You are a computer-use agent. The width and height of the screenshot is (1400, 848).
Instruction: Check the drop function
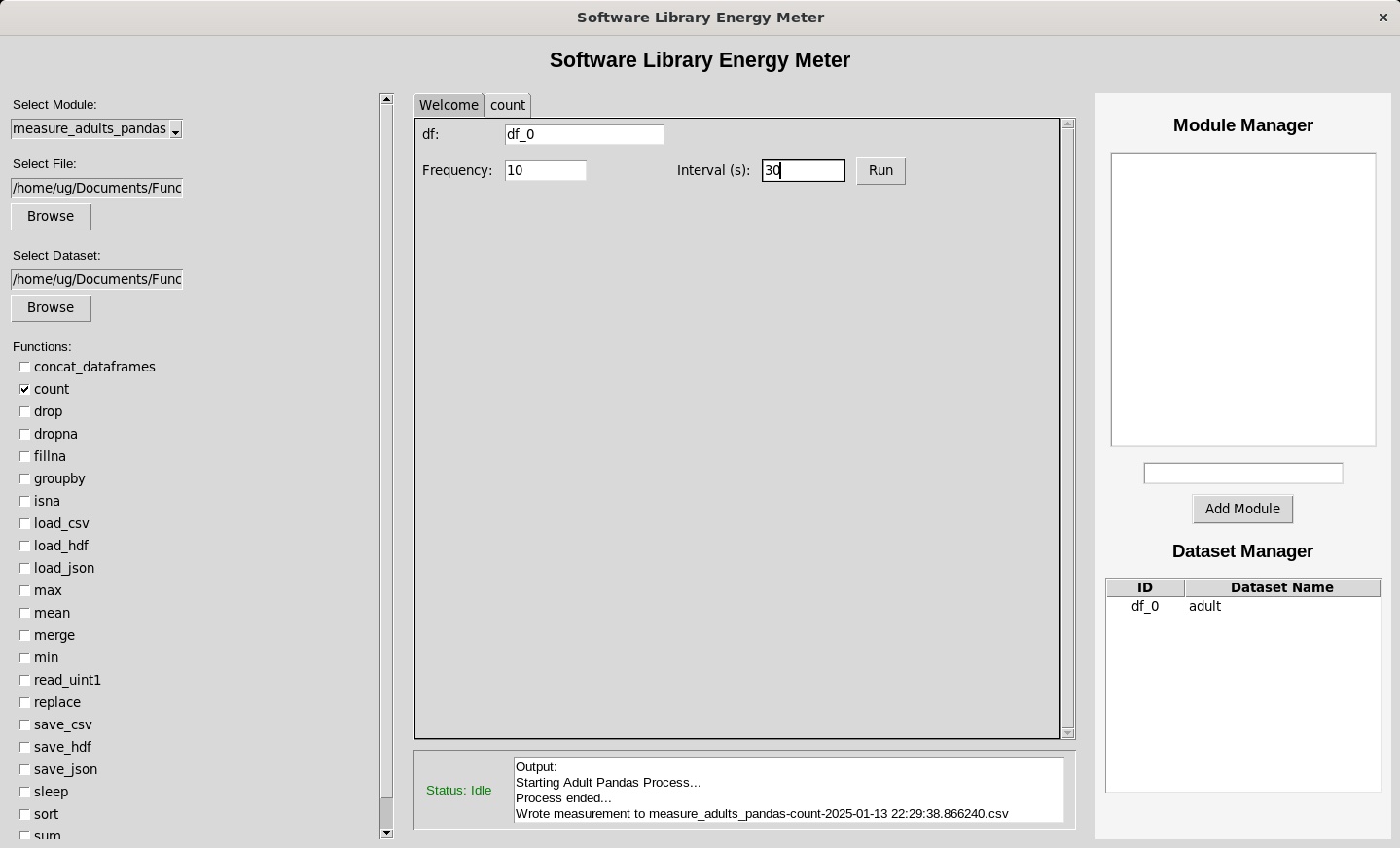coord(24,411)
